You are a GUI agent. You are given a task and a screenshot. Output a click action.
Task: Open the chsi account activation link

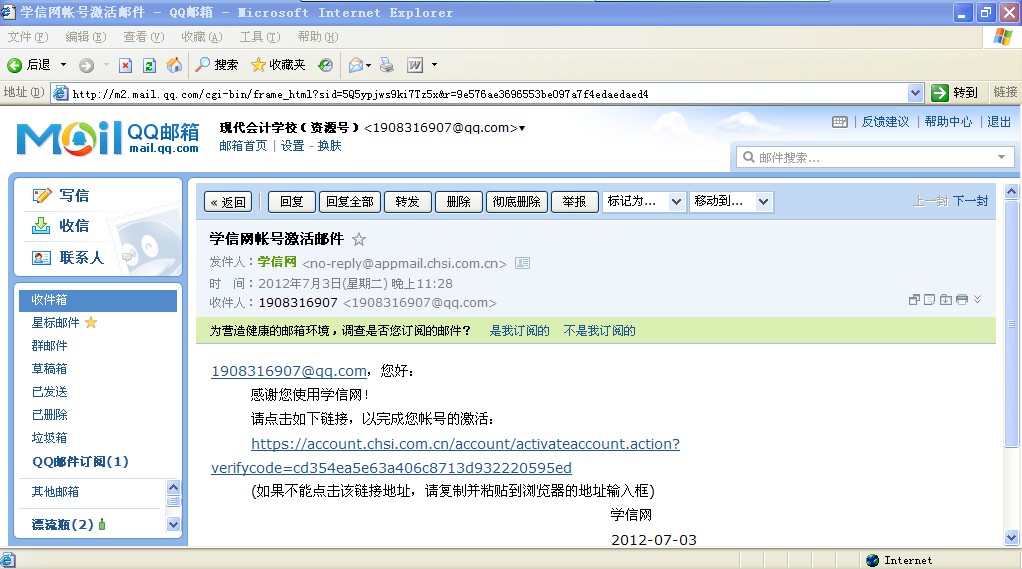click(445, 456)
